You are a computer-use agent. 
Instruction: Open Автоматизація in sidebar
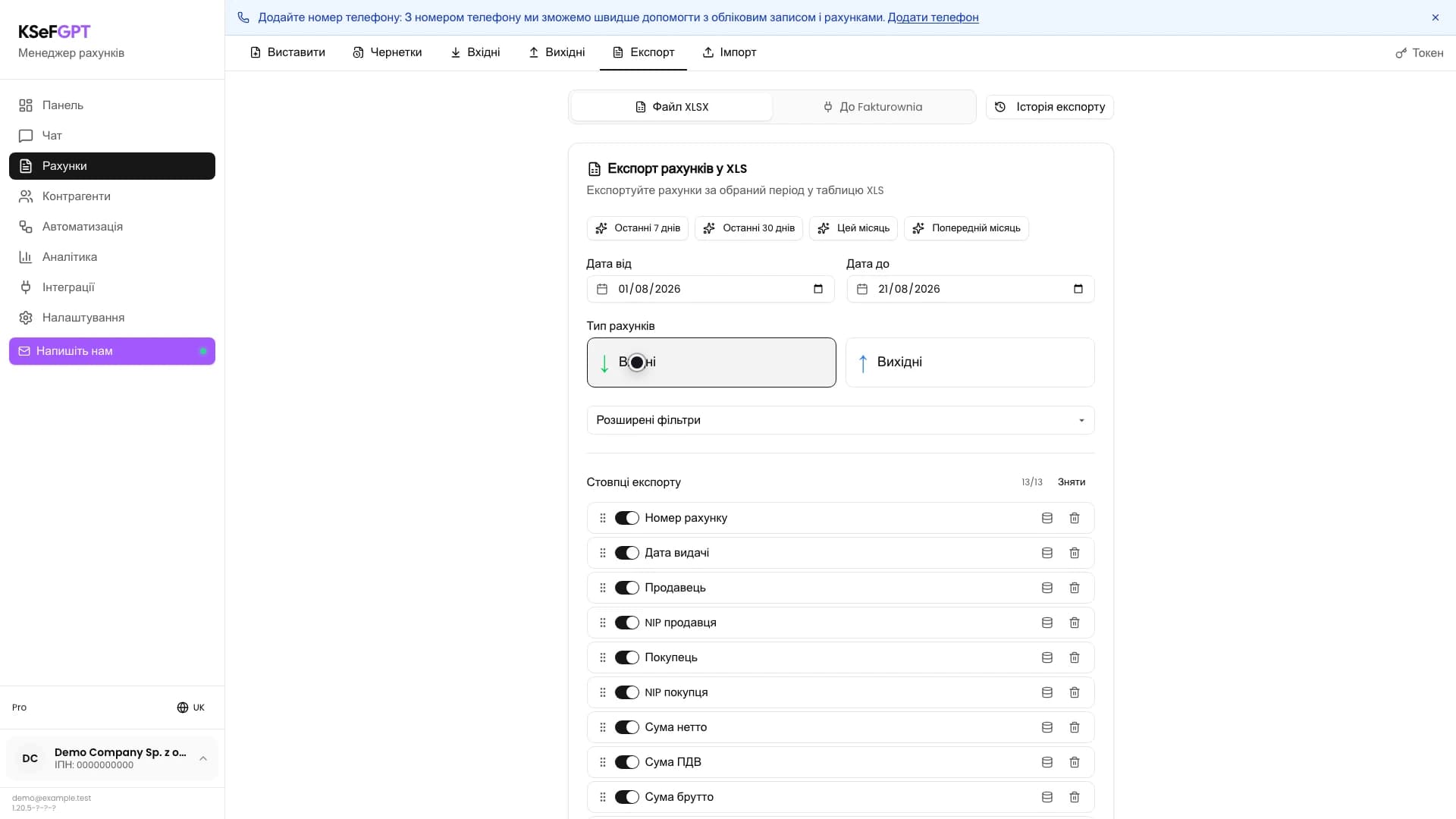[x=112, y=227]
